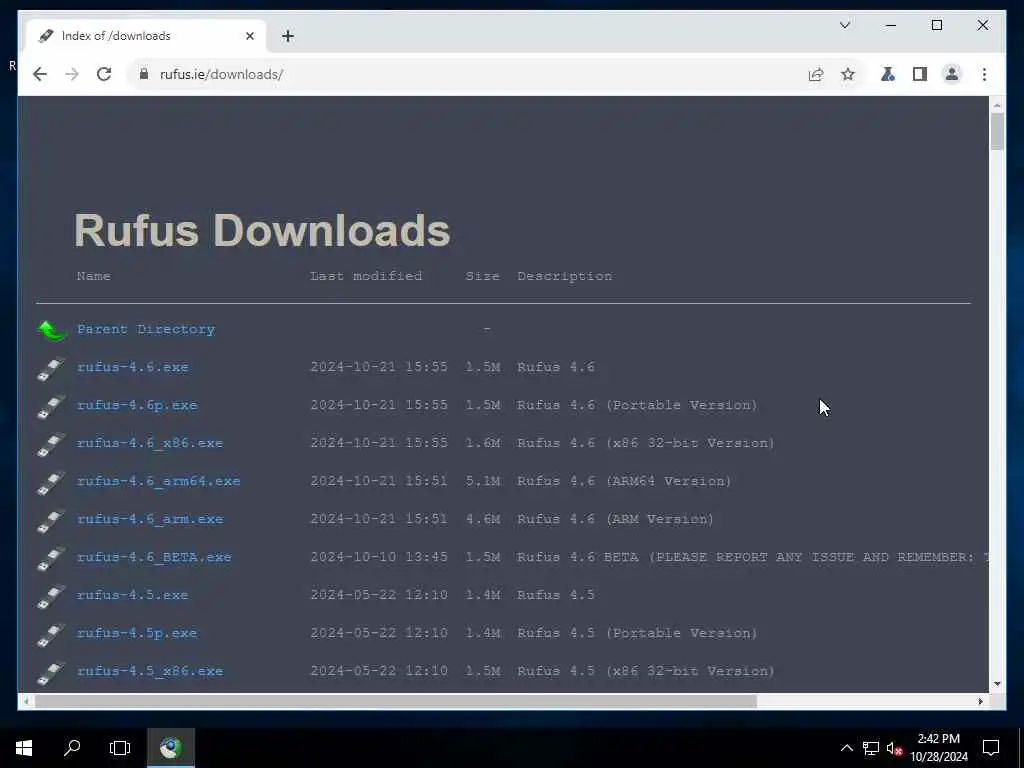Open the network tray icon
Screen dimensions: 1024x768
[x=871, y=748]
